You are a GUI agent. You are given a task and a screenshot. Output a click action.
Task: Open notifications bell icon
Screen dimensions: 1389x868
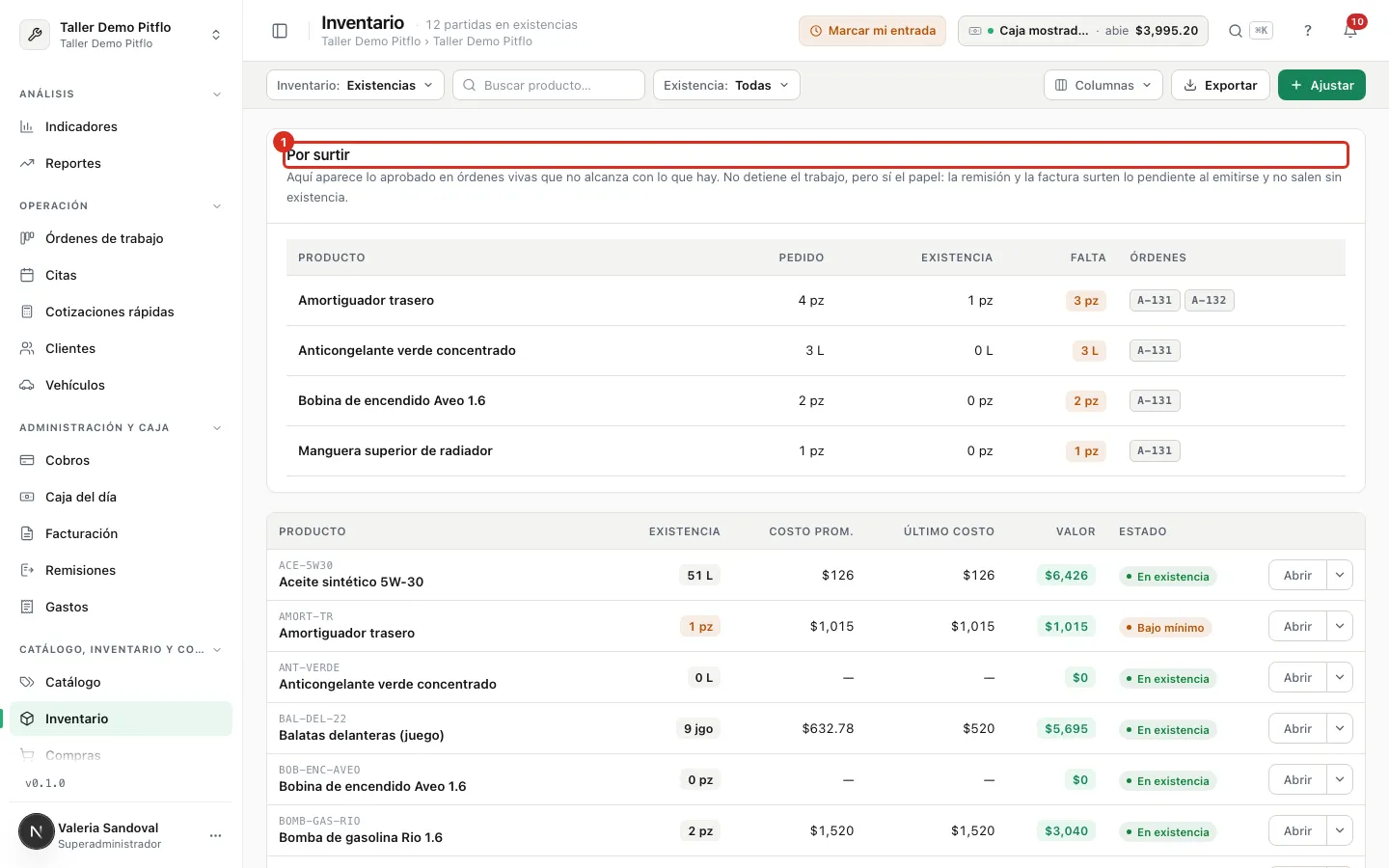[x=1350, y=31]
